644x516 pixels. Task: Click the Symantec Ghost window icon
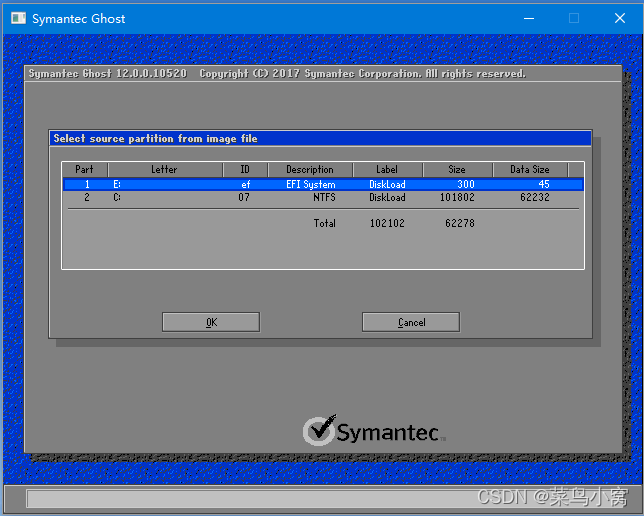pos(18,18)
